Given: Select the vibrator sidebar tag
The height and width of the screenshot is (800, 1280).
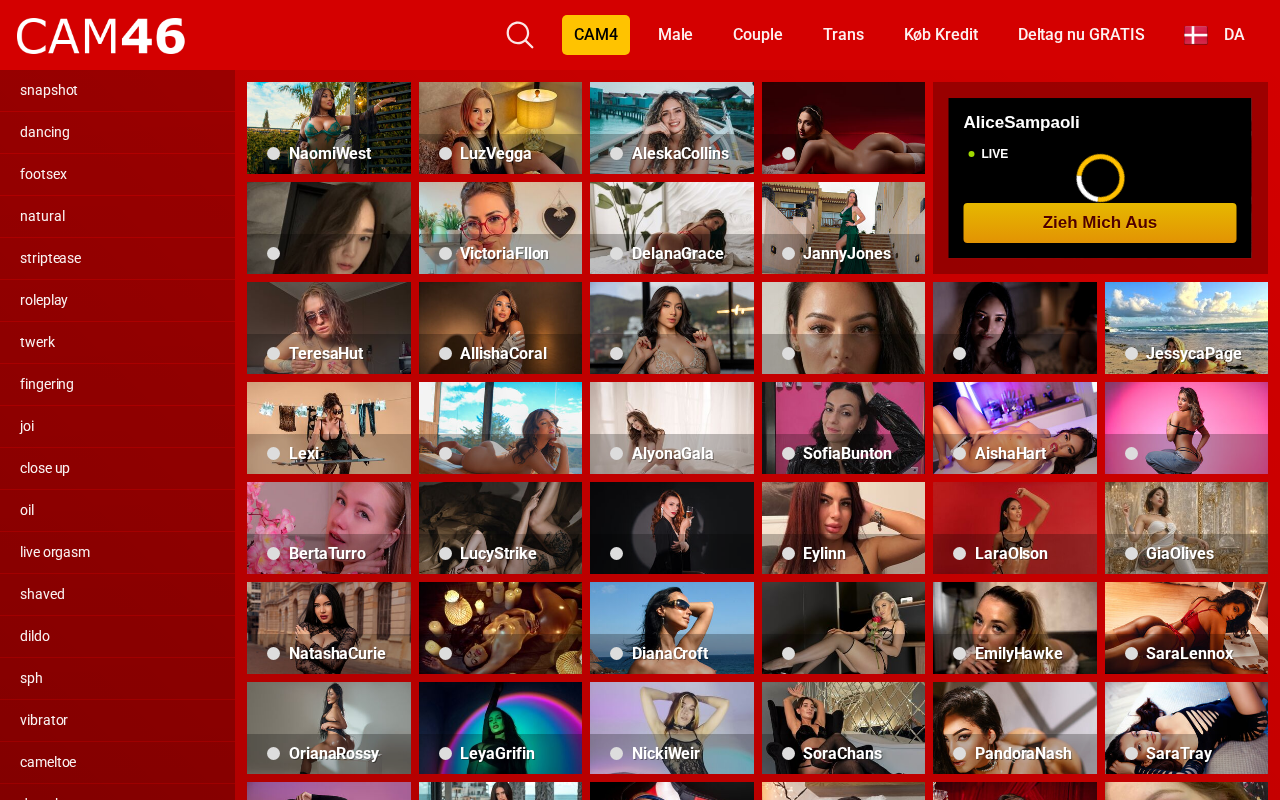Looking at the screenshot, I should [117, 720].
